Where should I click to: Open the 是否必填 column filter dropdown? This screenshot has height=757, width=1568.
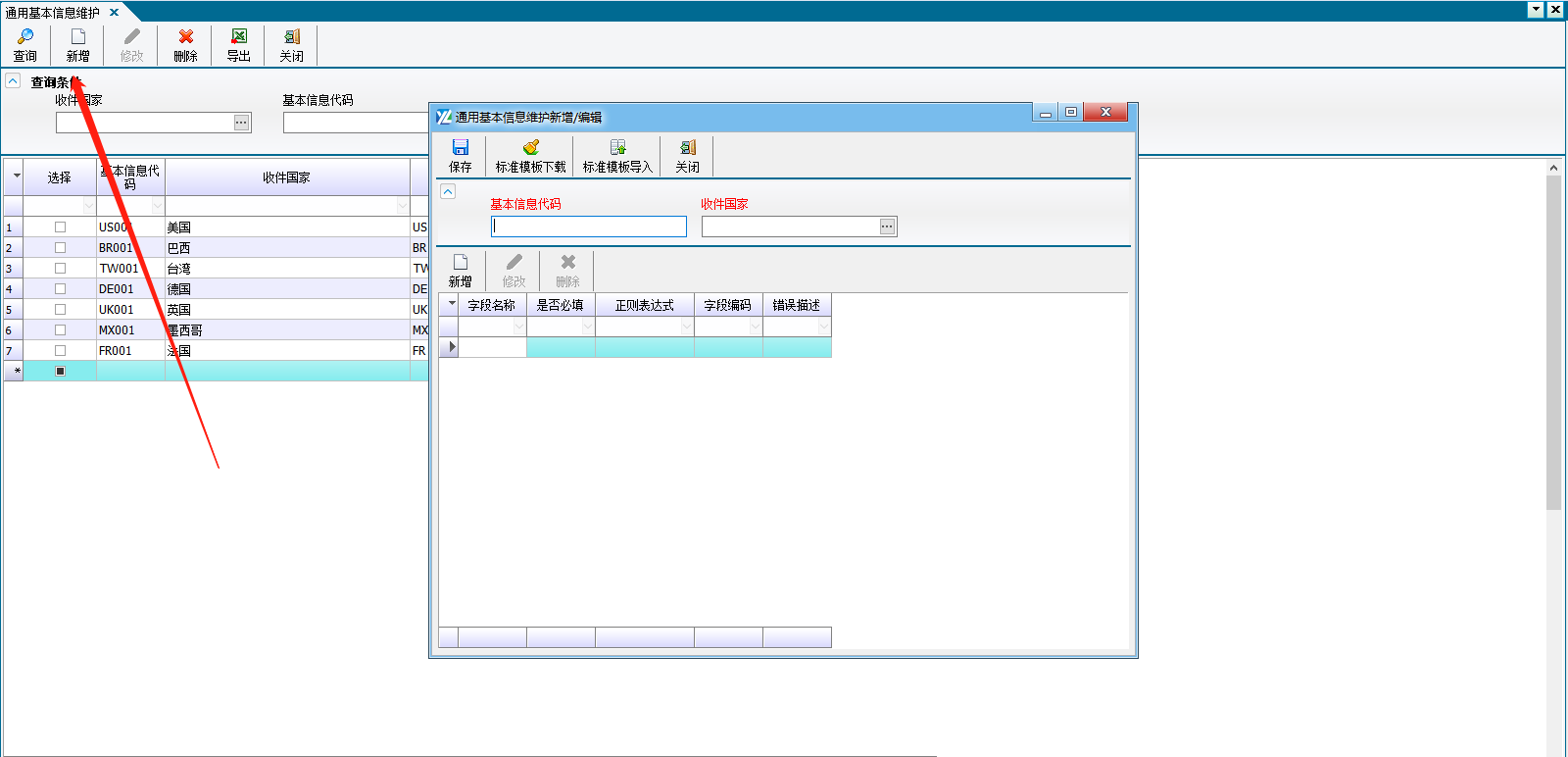click(x=588, y=327)
